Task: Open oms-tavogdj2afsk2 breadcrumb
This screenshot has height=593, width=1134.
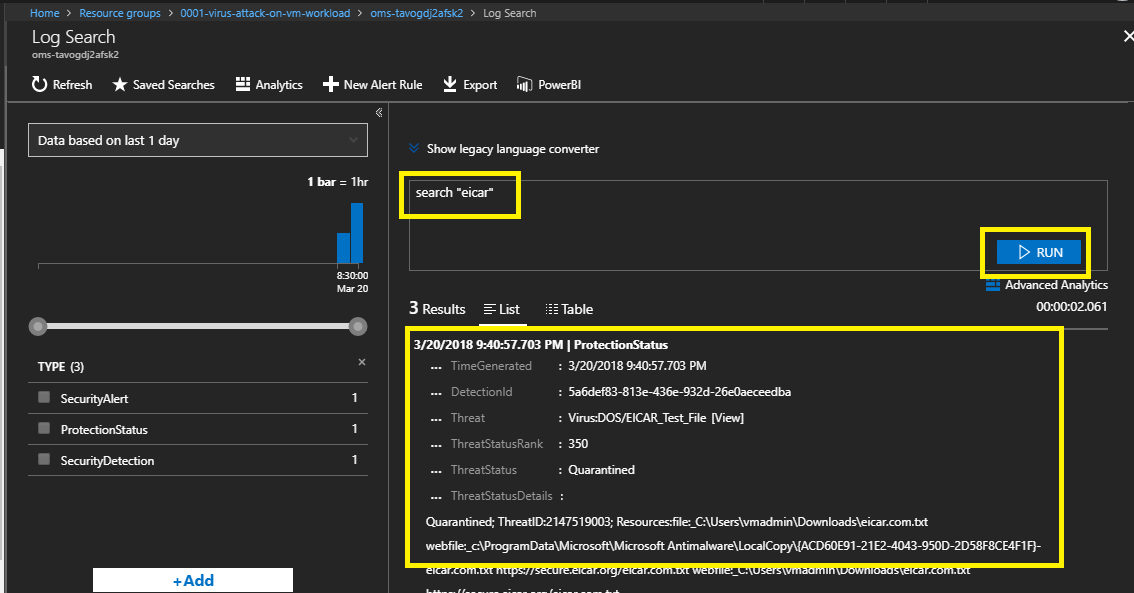Action: click(417, 13)
